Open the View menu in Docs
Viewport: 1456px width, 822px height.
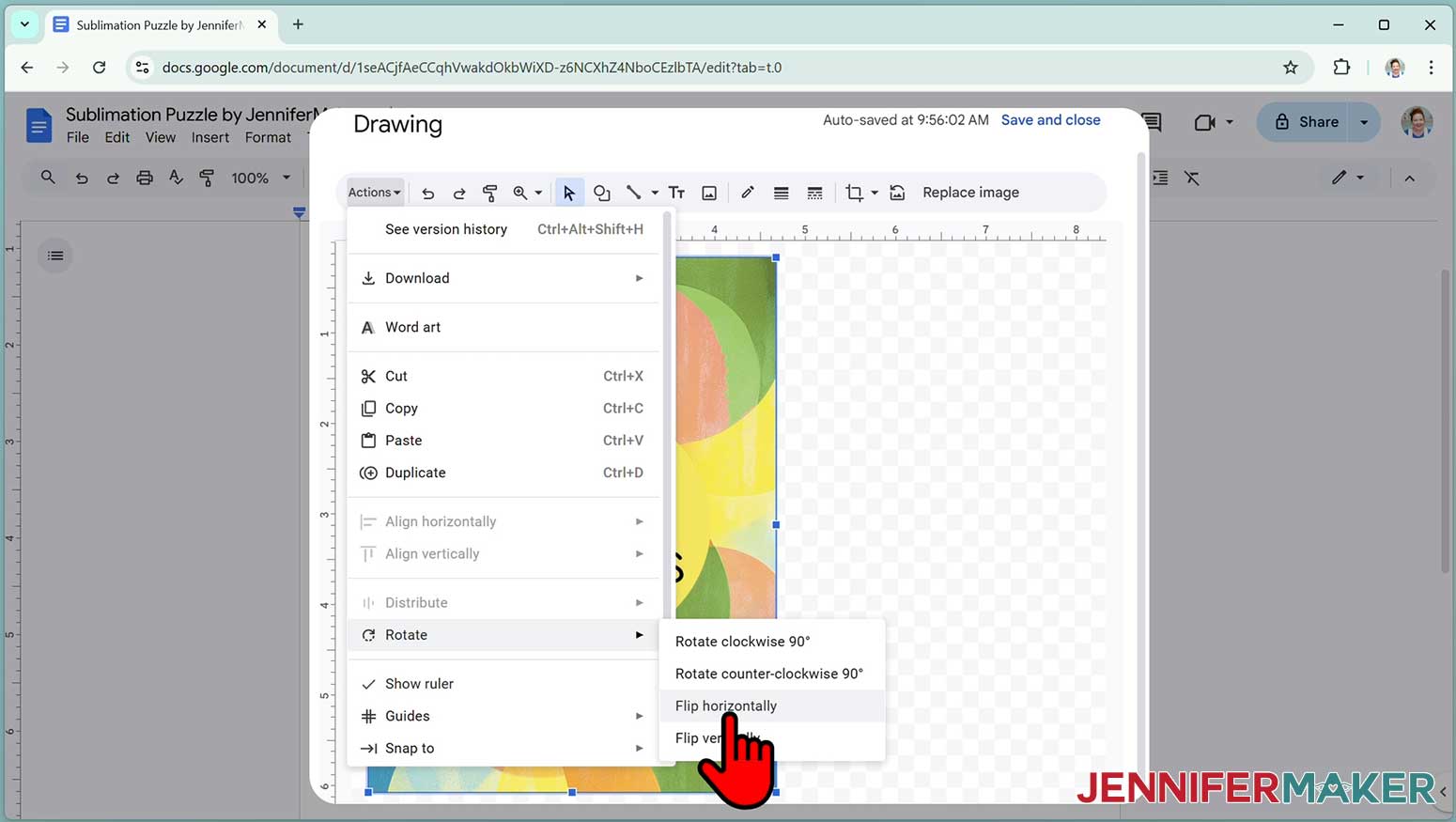click(161, 137)
